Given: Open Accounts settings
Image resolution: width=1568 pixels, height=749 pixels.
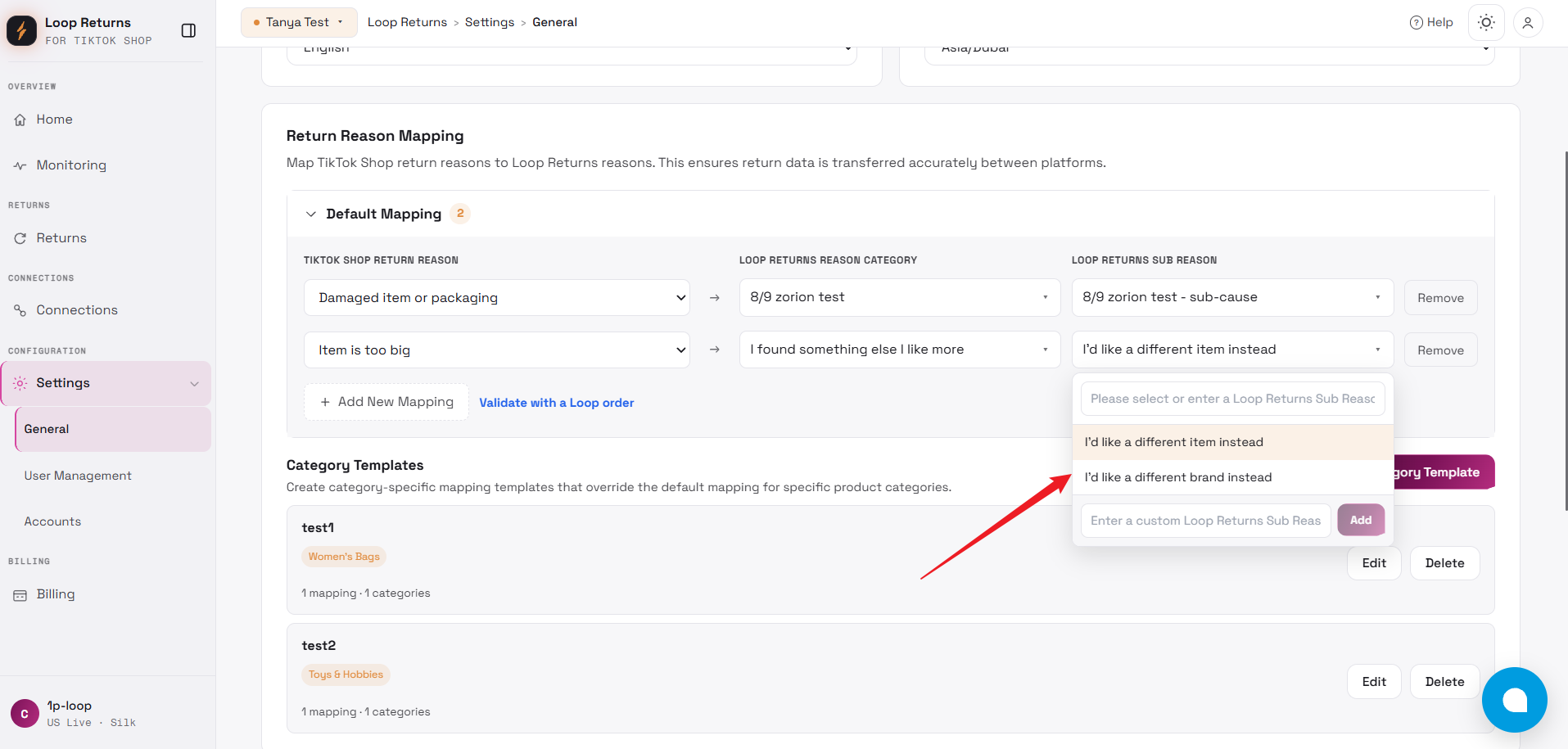Looking at the screenshot, I should [52, 521].
